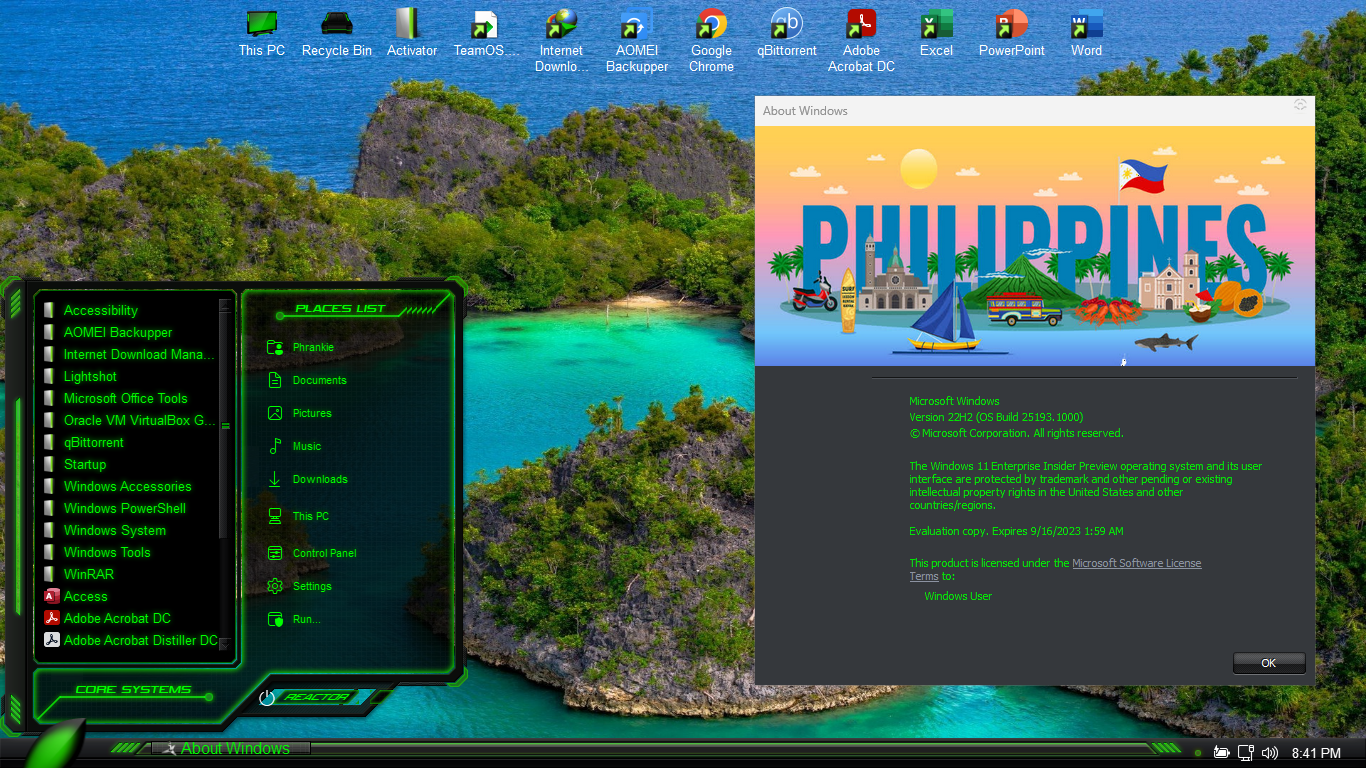Open Control Panel from Places List

tap(325, 553)
